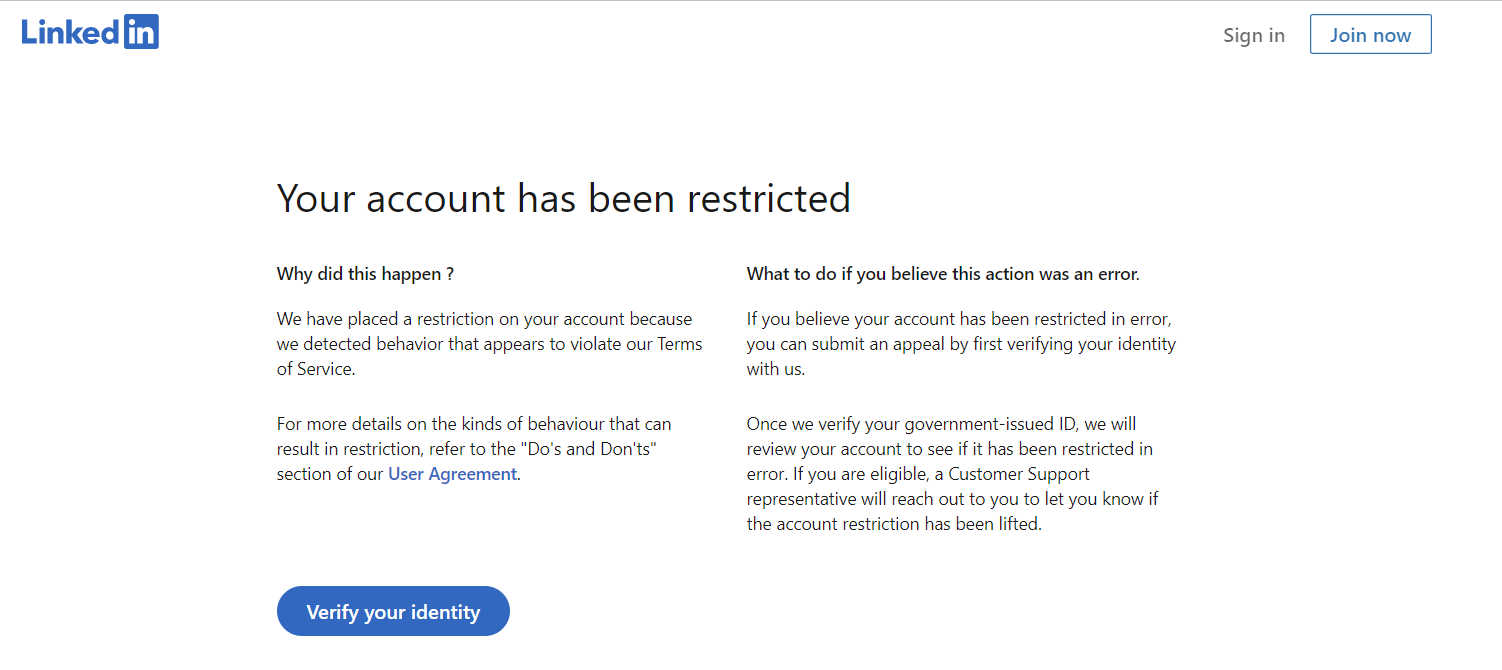Viewport: 1502px width, 670px height.
Task: Click the 'Your account has been restricted' heading
Action: pyautogui.click(x=563, y=198)
